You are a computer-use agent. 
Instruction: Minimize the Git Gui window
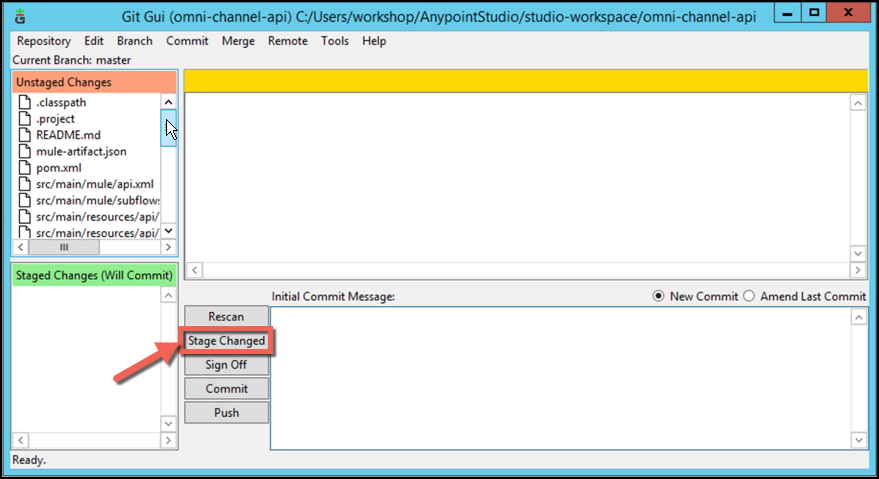(x=788, y=13)
